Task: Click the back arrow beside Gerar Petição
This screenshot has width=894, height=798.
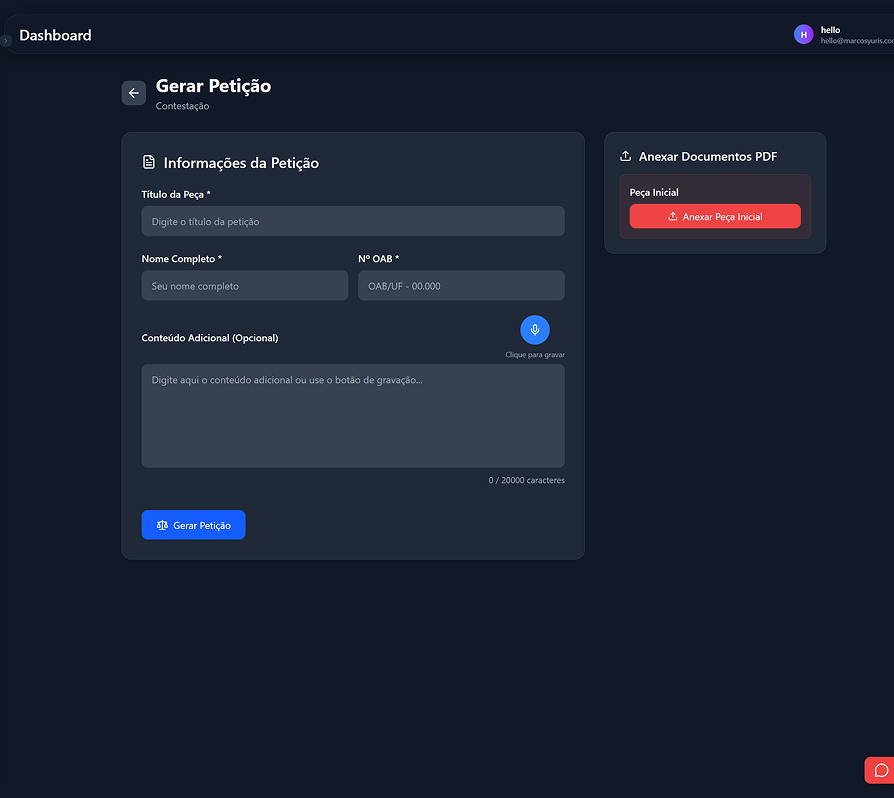Action: pyautogui.click(x=134, y=93)
